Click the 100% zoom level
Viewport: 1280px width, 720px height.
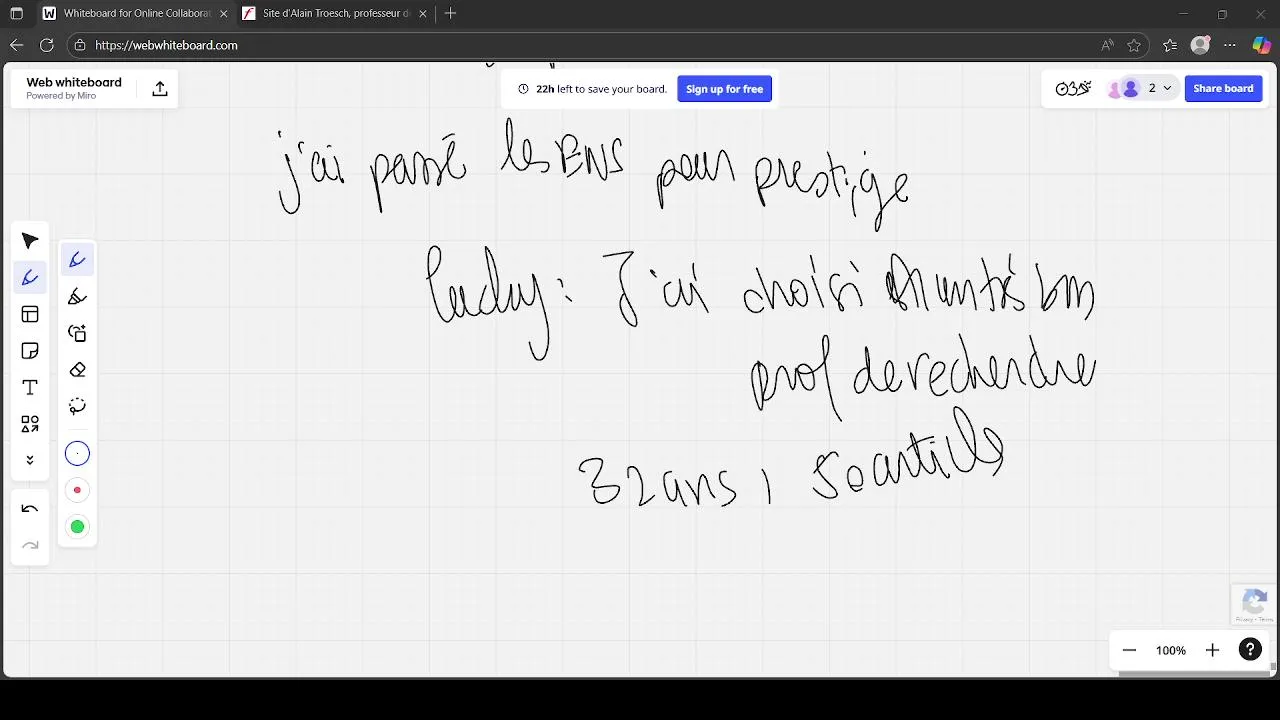click(x=1171, y=650)
